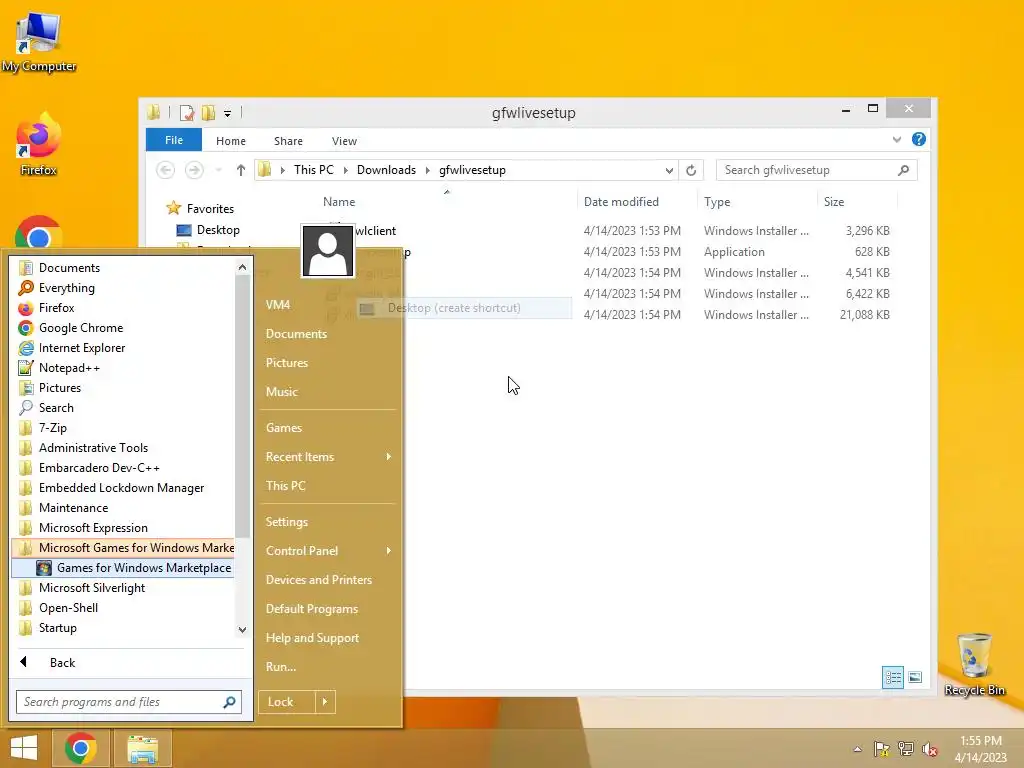Click the network tray icon
The image size is (1024, 768).
click(x=906, y=748)
